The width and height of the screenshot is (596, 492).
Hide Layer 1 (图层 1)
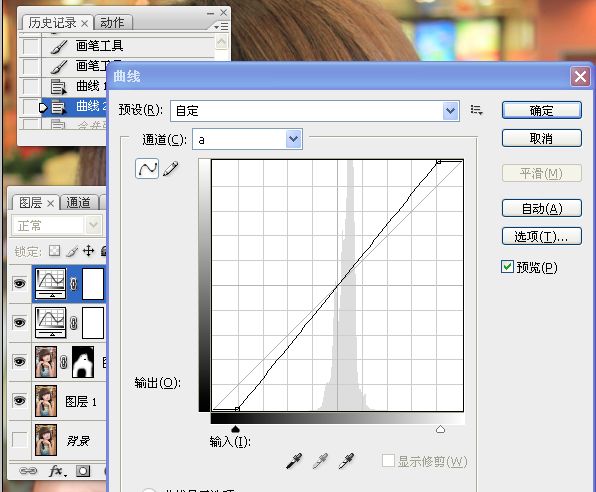click(x=20, y=401)
